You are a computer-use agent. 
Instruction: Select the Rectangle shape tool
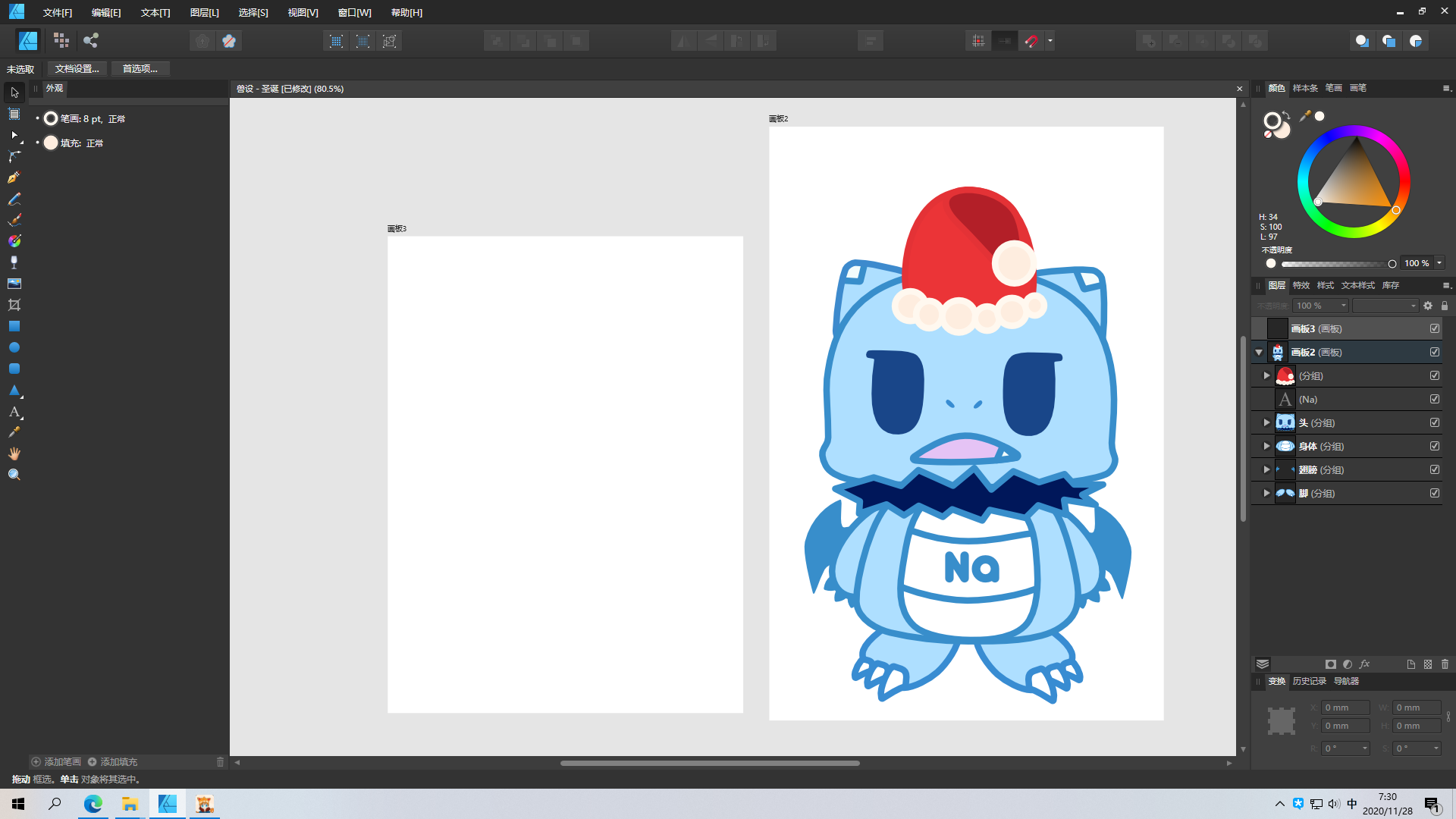(x=14, y=326)
